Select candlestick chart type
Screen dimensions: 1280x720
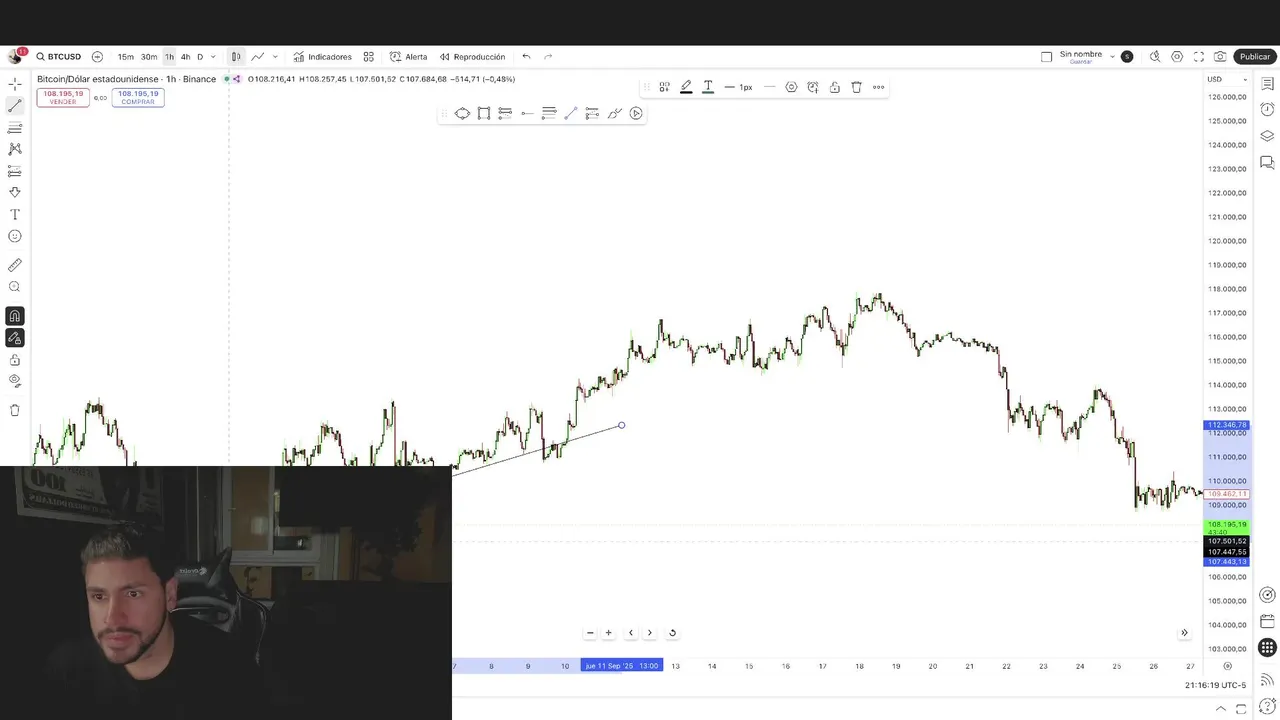[236, 57]
